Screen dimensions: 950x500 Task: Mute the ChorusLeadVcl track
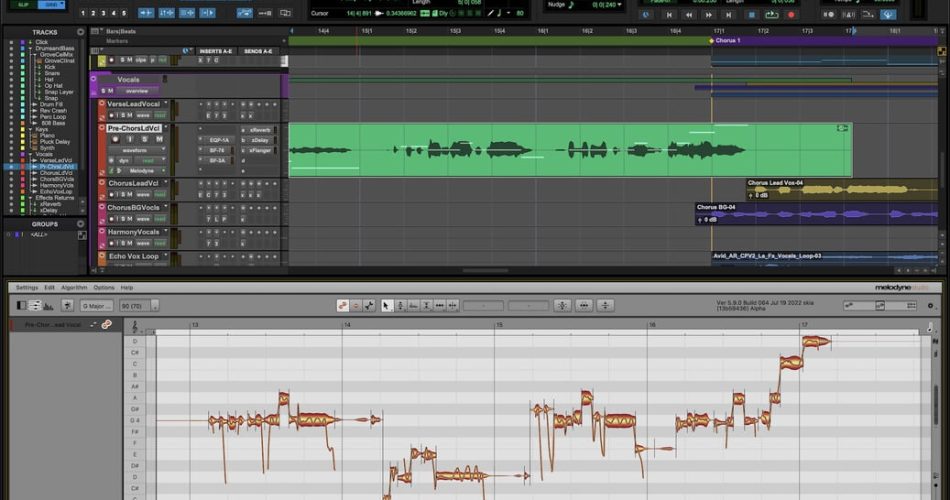coord(130,195)
